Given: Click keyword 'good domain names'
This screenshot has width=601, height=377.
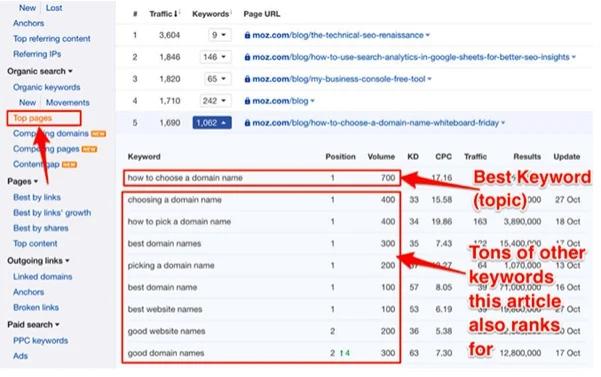Looking at the screenshot, I should click(x=166, y=353).
